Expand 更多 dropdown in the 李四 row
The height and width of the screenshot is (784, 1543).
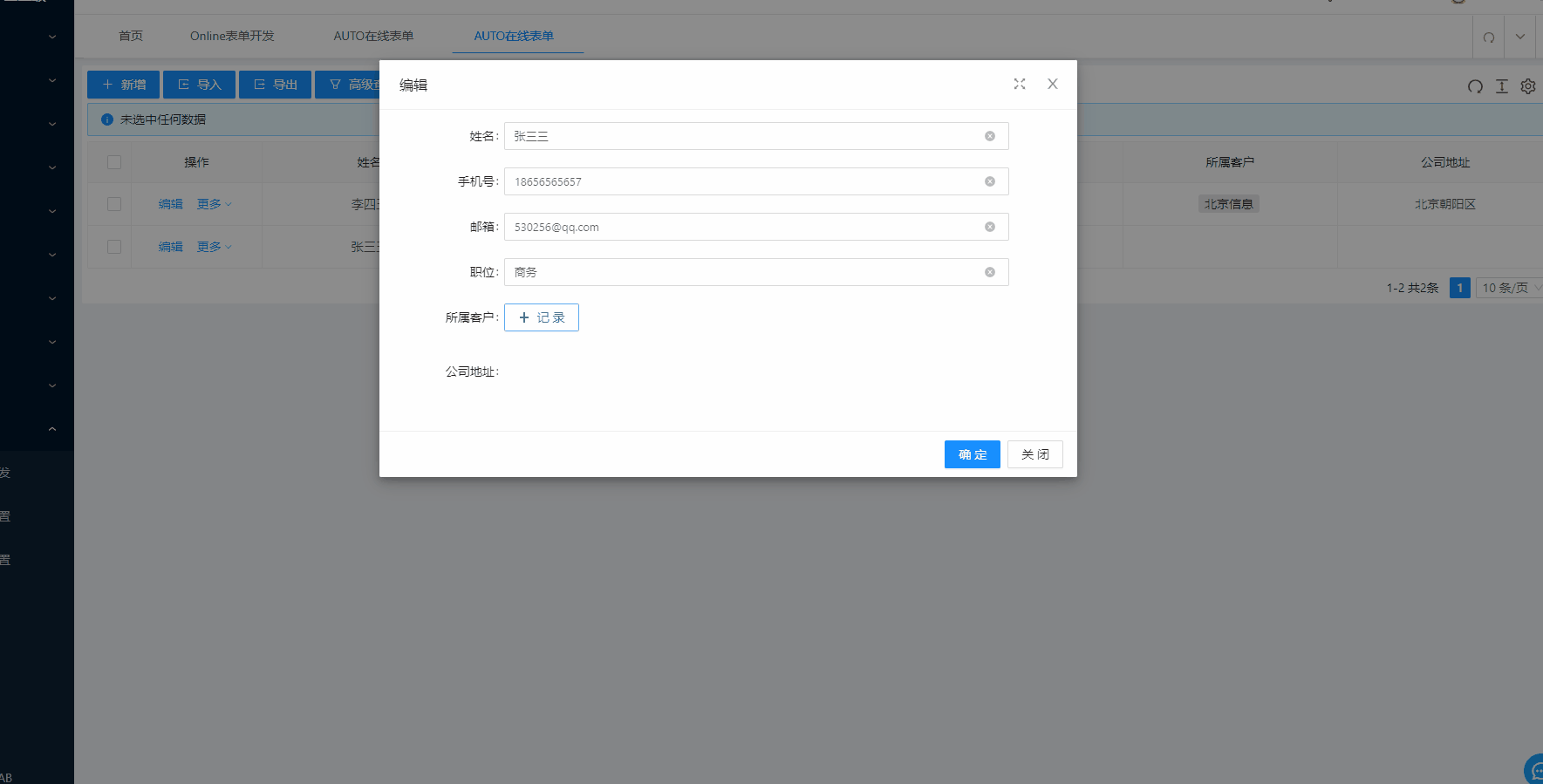(x=214, y=204)
